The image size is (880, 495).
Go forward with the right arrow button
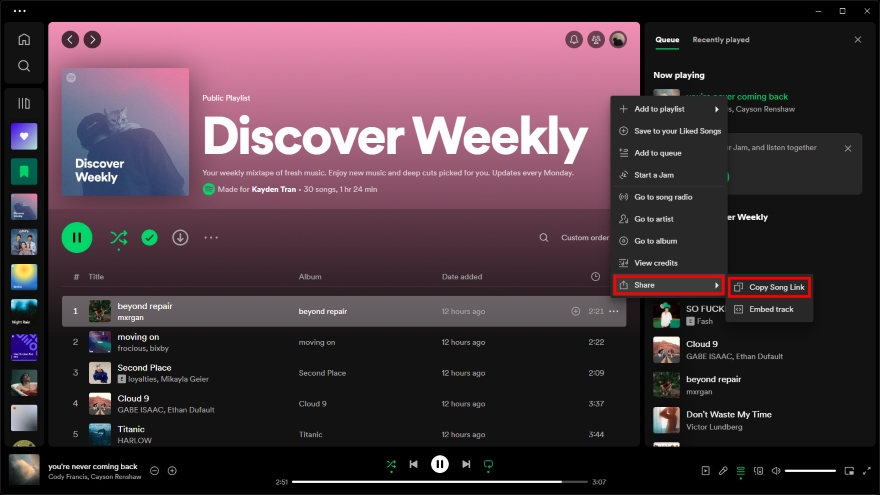coord(93,39)
